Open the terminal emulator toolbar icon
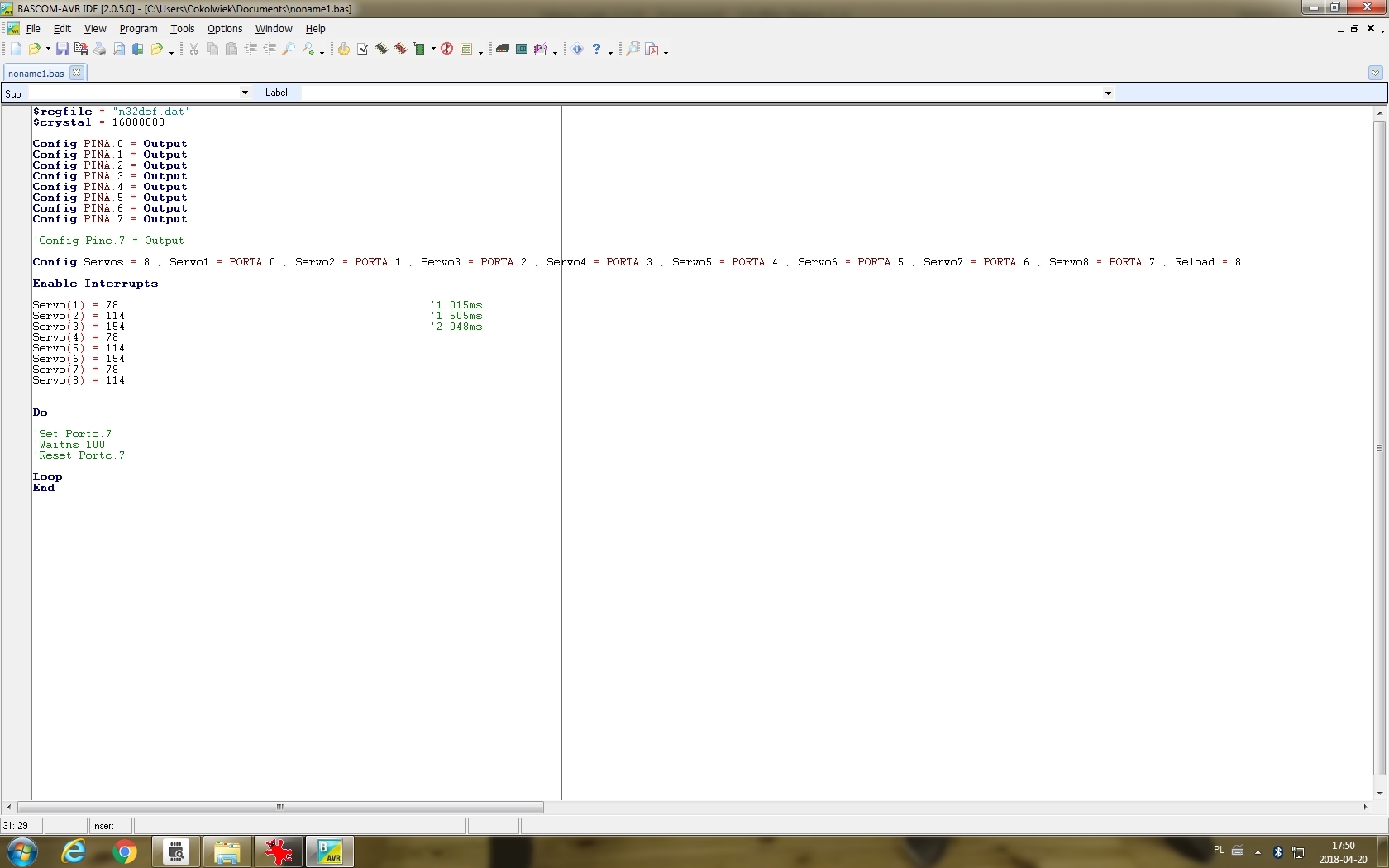 (503, 50)
